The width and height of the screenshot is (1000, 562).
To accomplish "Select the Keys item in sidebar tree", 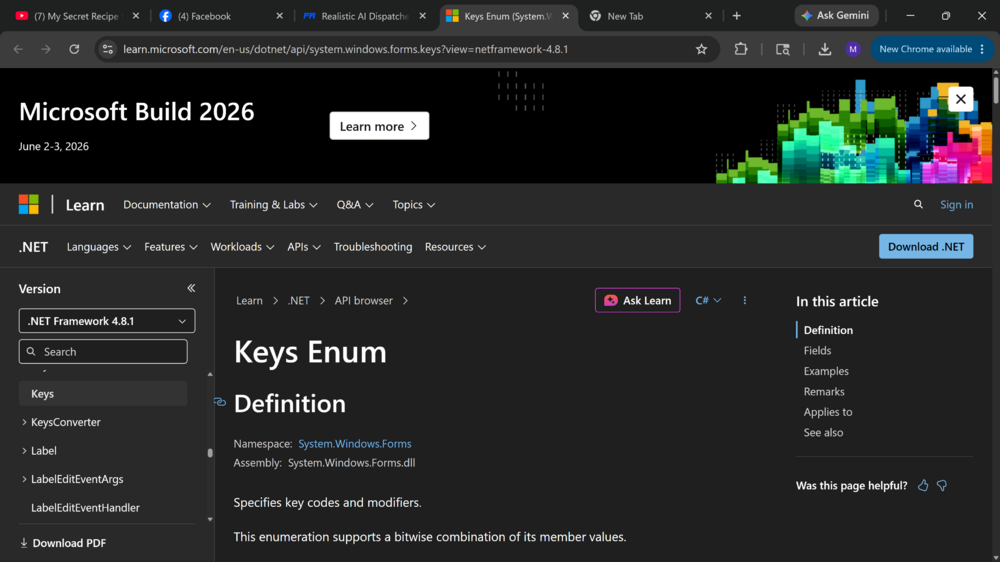I will pyautogui.click(x=103, y=394).
